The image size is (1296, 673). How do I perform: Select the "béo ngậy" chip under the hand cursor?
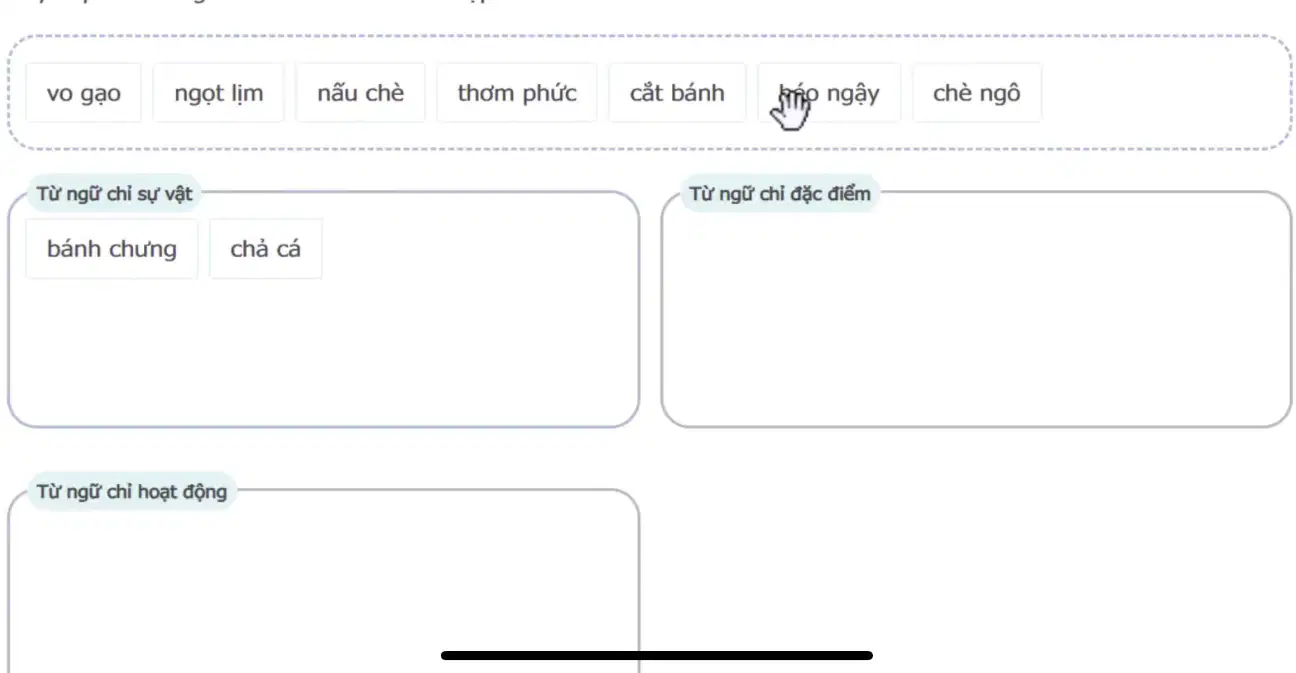point(829,93)
